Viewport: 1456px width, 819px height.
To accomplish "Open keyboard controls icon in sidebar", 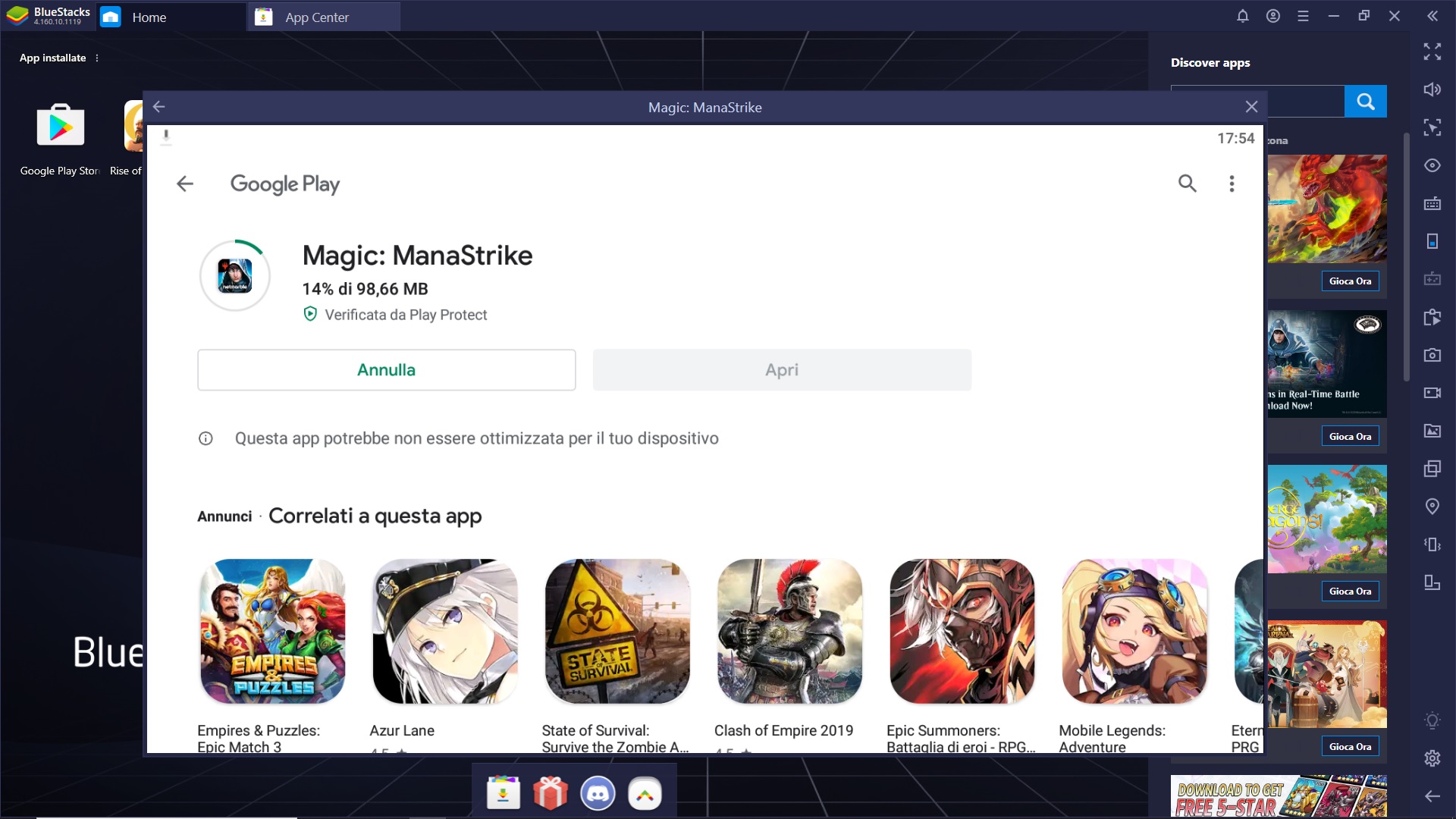I will coord(1432,203).
